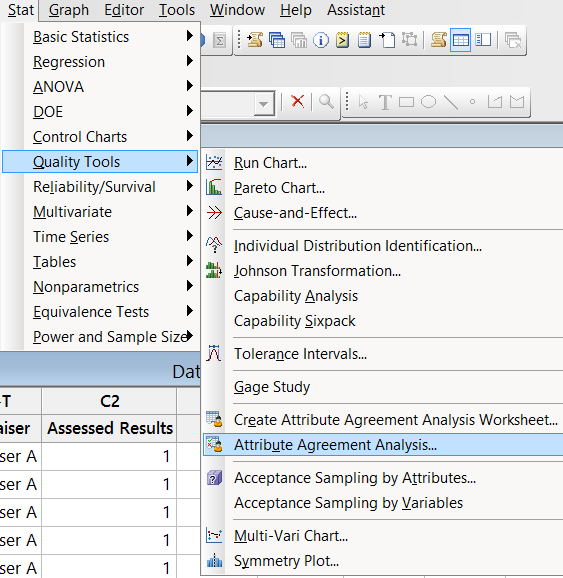
Task: Click the sigma icon in toolbar
Action: pyautogui.click(x=220, y=41)
